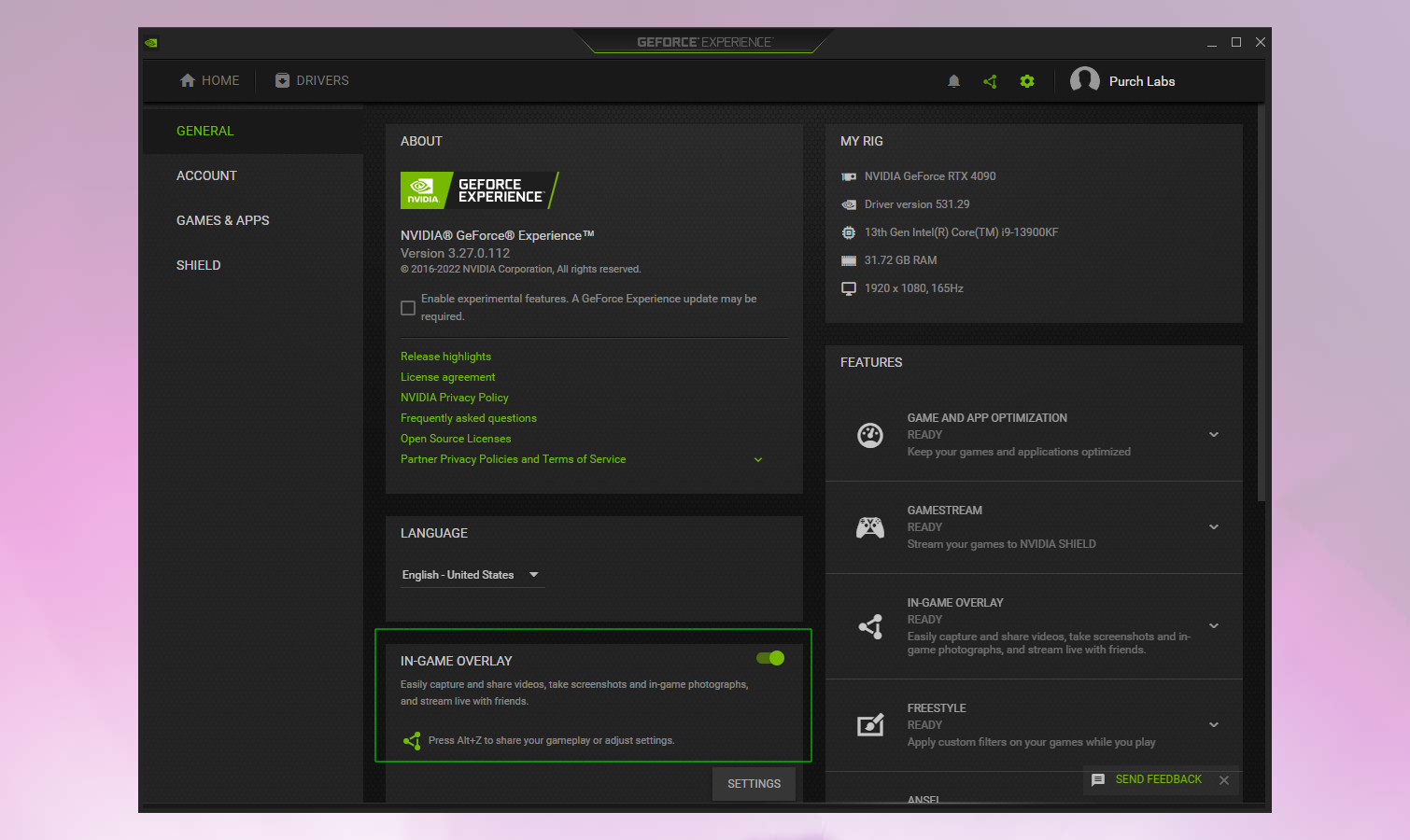Expand the Gamestream feature details
The height and width of the screenshot is (840, 1410).
click(x=1214, y=526)
